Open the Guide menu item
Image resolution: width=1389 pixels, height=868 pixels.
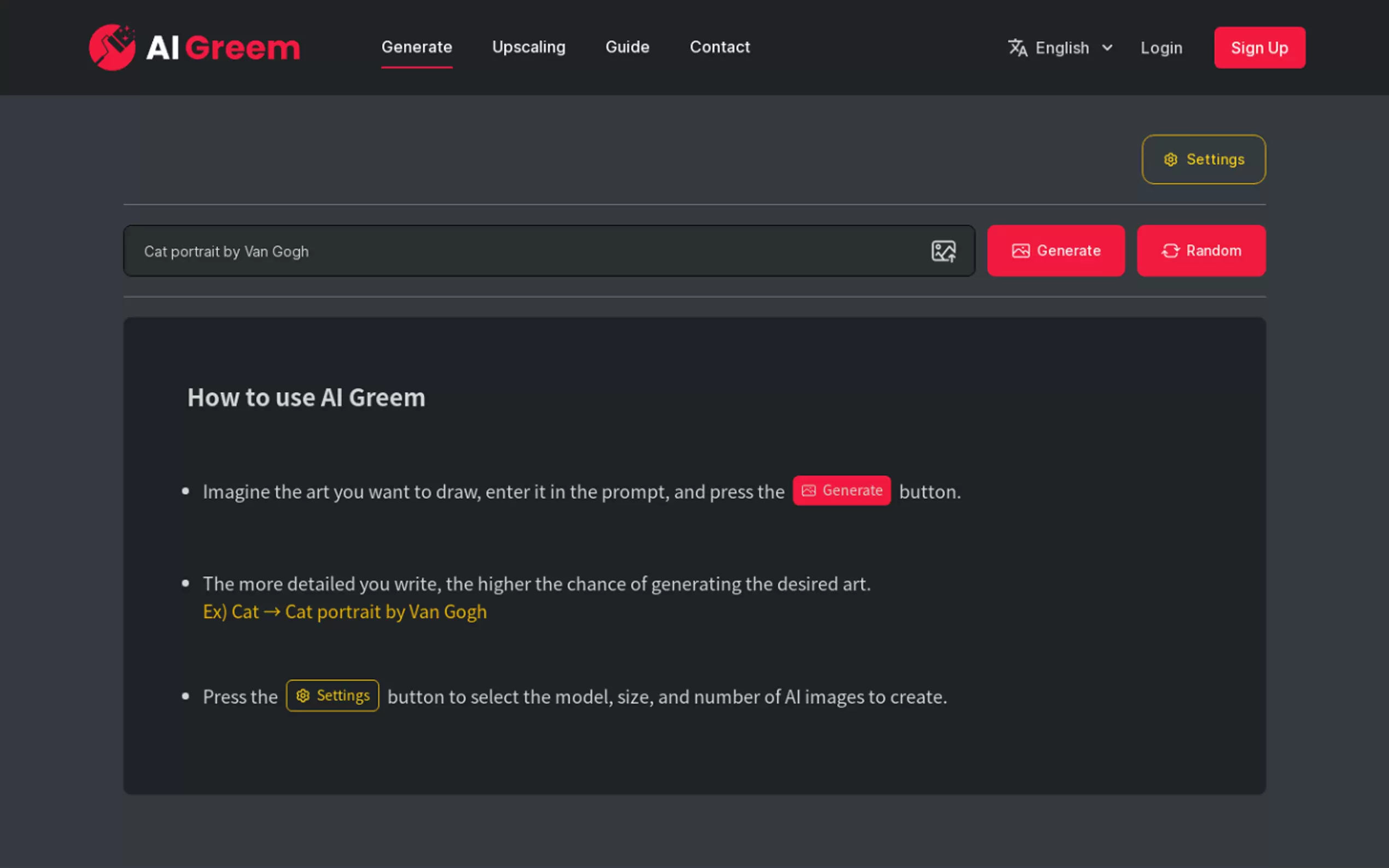pos(627,47)
